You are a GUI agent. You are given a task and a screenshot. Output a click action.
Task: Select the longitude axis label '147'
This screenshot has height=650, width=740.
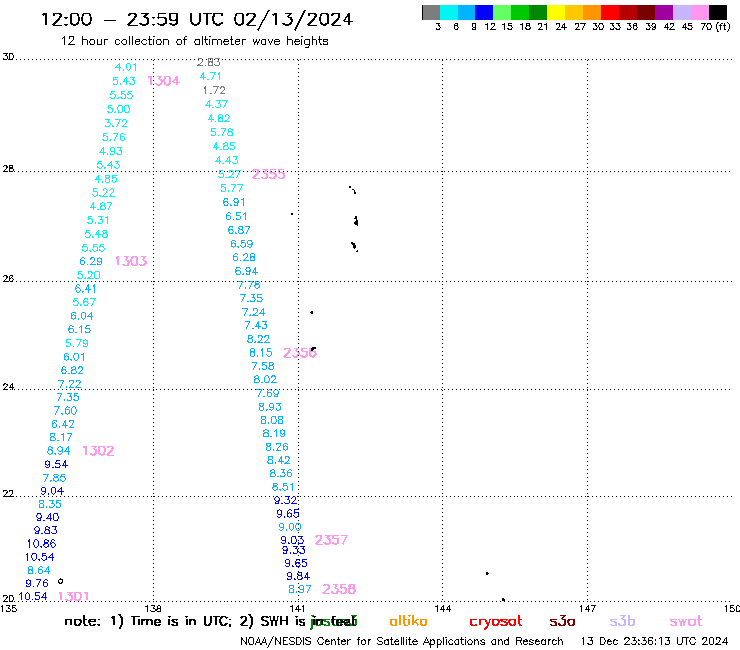pos(588,608)
